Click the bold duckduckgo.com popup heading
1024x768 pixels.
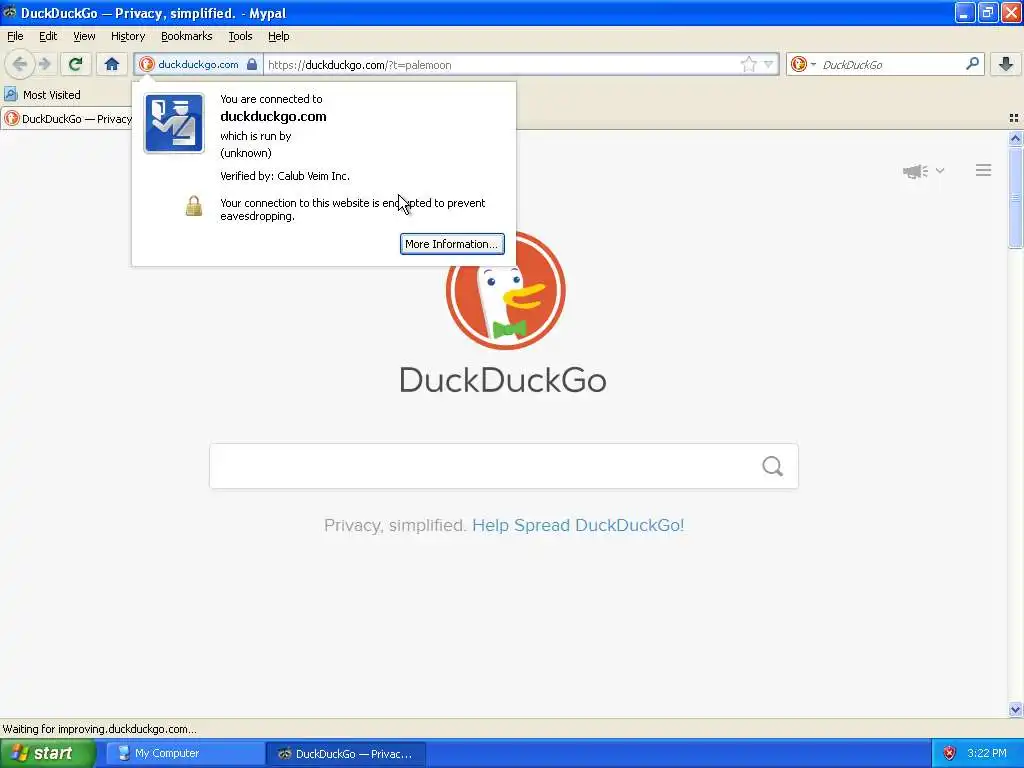tap(273, 116)
